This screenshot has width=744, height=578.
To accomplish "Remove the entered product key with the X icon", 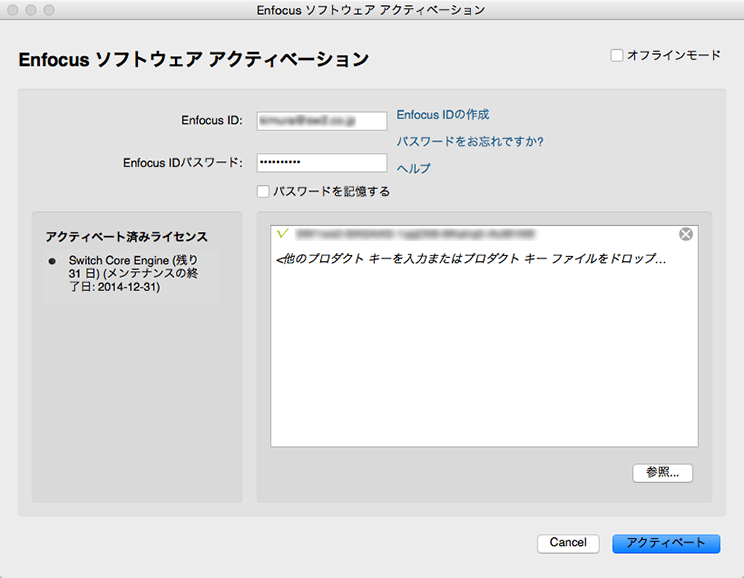I will pyautogui.click(x=686, y=234).
